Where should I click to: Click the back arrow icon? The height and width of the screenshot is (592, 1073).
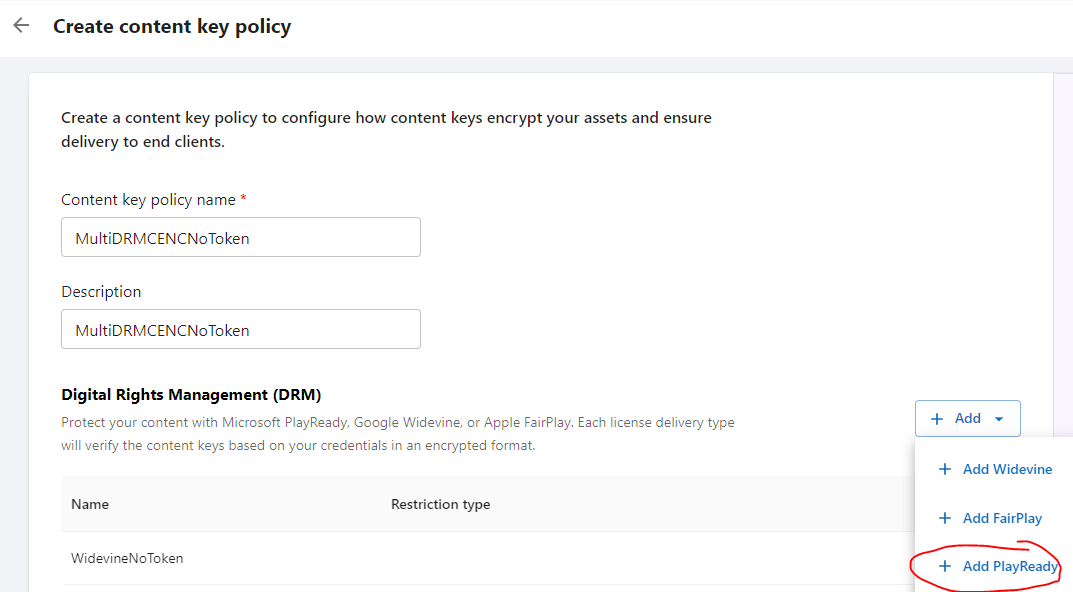point(21,25)
